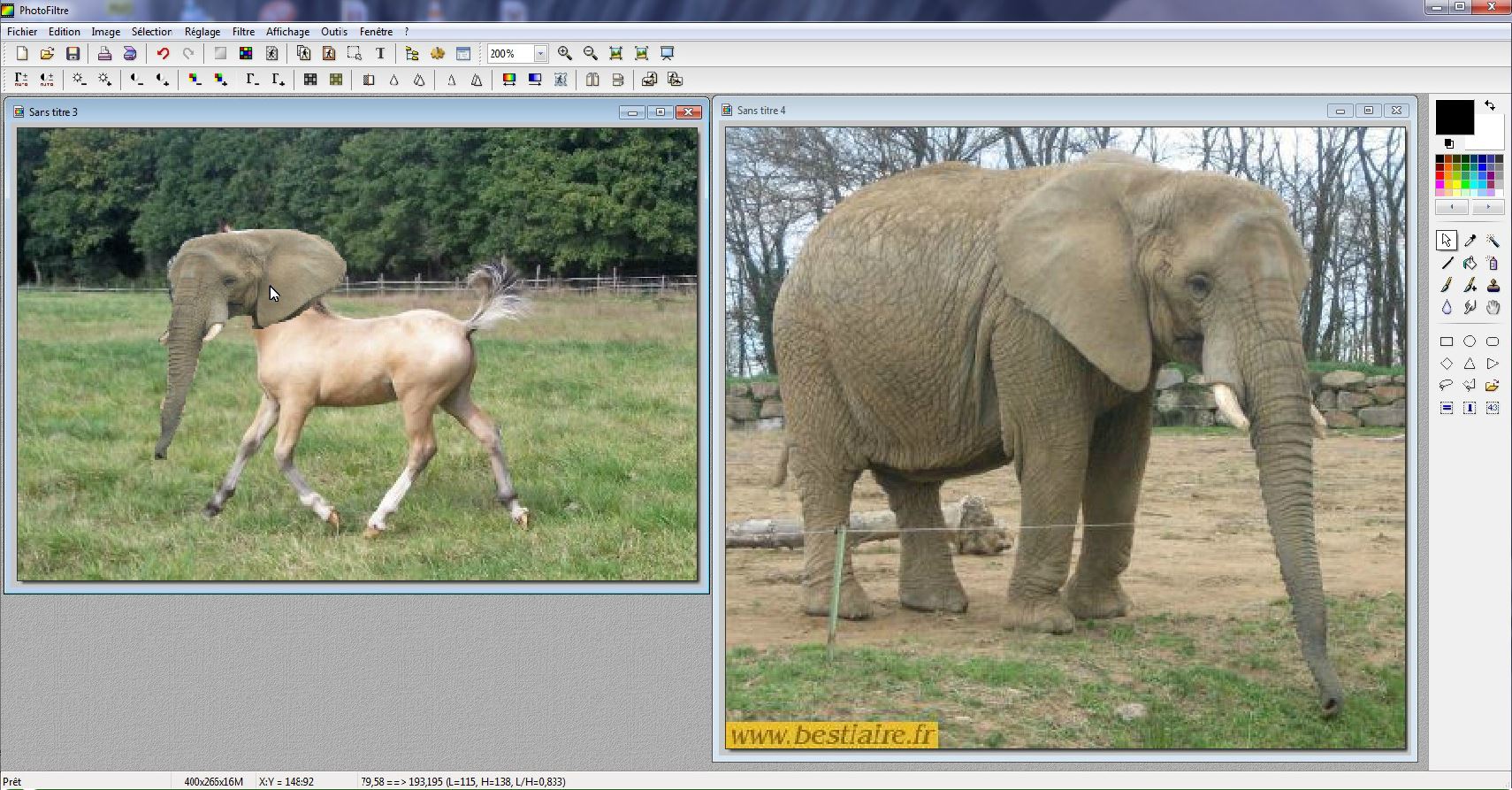1512x790 pixels.
Task: Open the Réglage menu
Action: [x=202, y=32]
